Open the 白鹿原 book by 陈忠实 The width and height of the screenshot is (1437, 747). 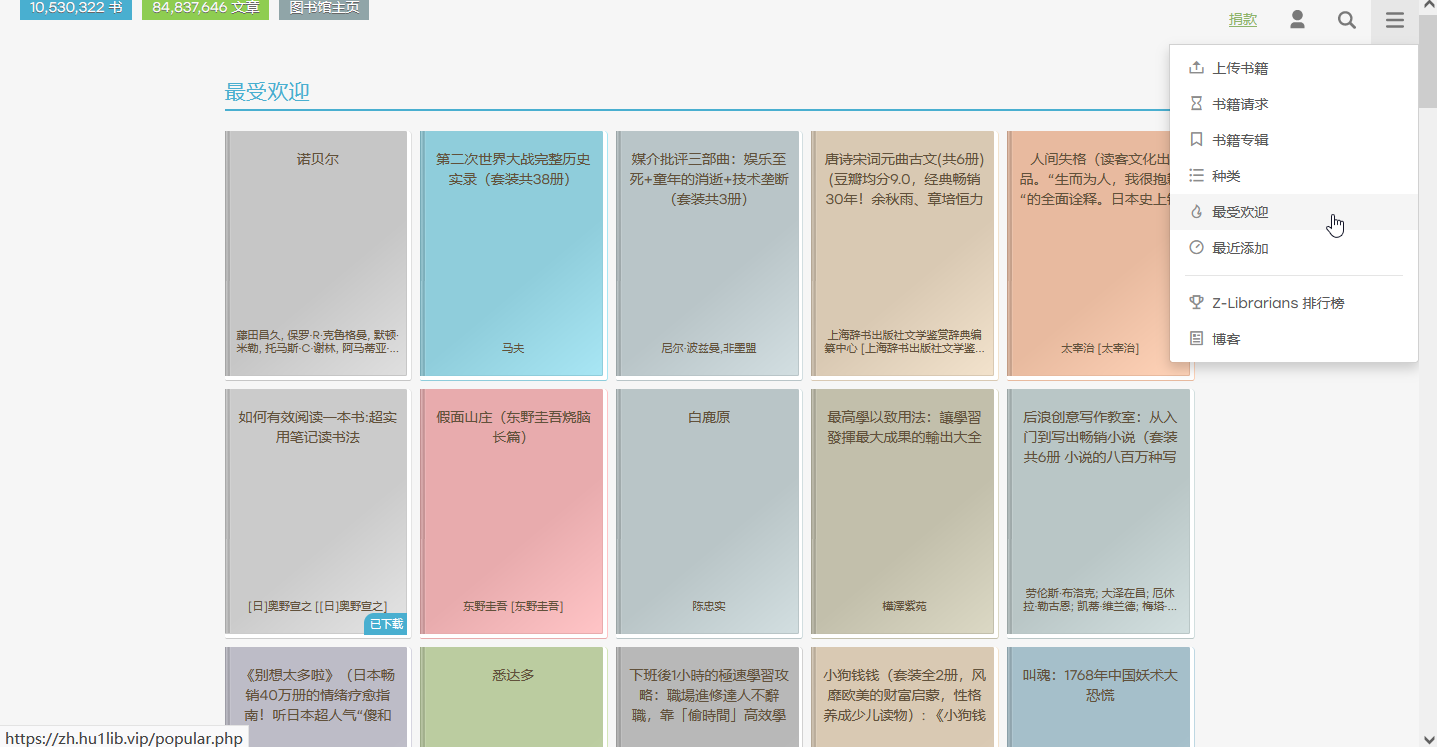point(708,512)
